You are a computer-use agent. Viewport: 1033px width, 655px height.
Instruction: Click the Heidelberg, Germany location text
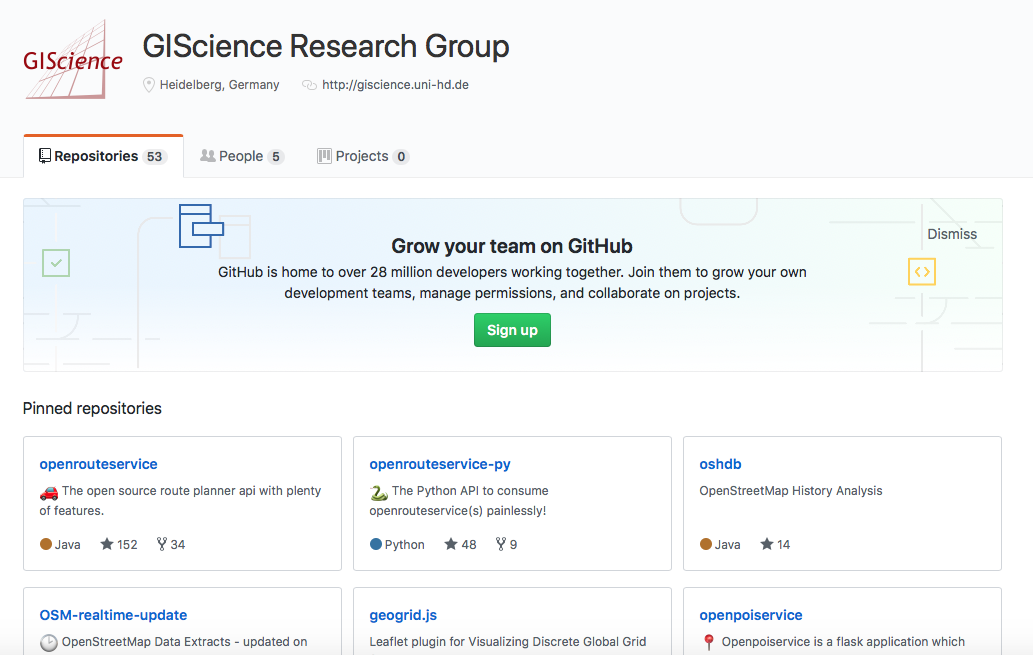click(x=219, y=85)
